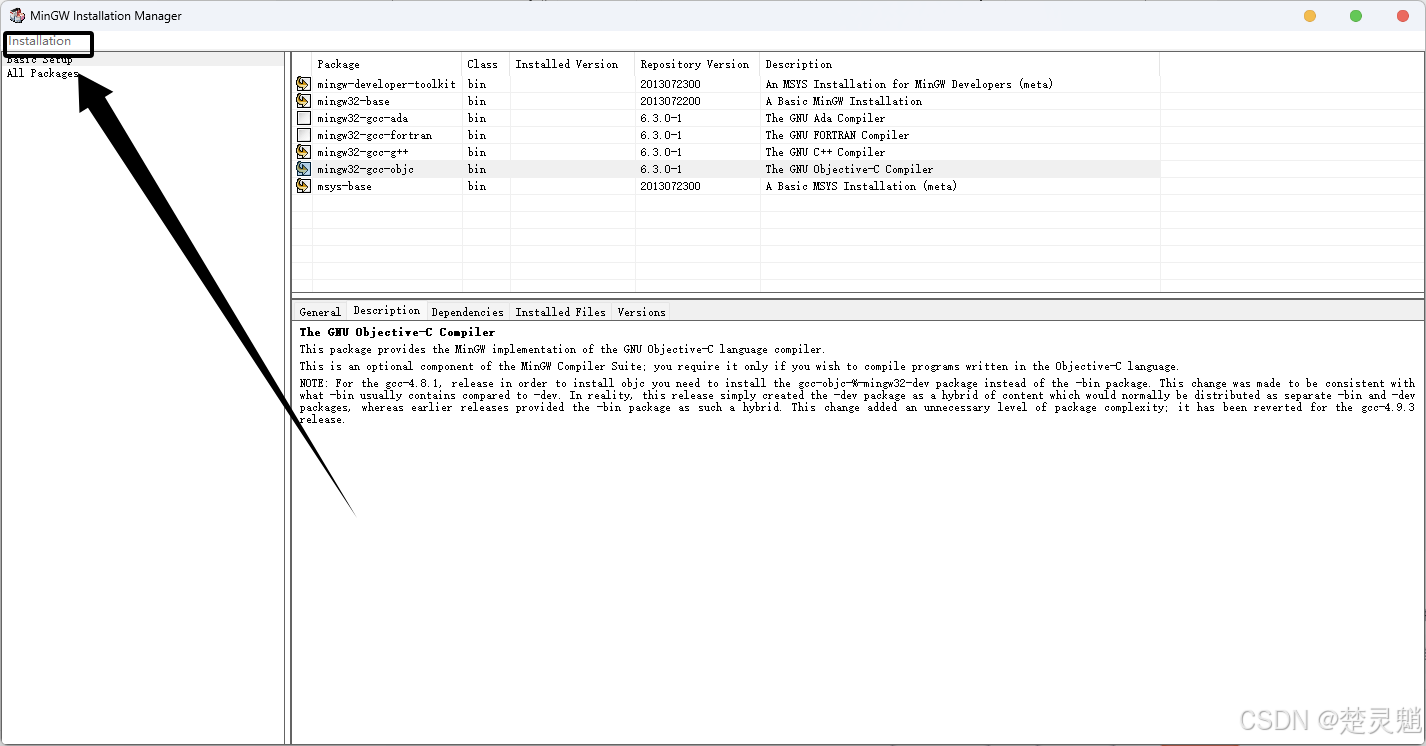Select the mingw32-gcc-ada package name
Image resolution: width=1426 pixels, height=746 pixels.
coord(362,118)
